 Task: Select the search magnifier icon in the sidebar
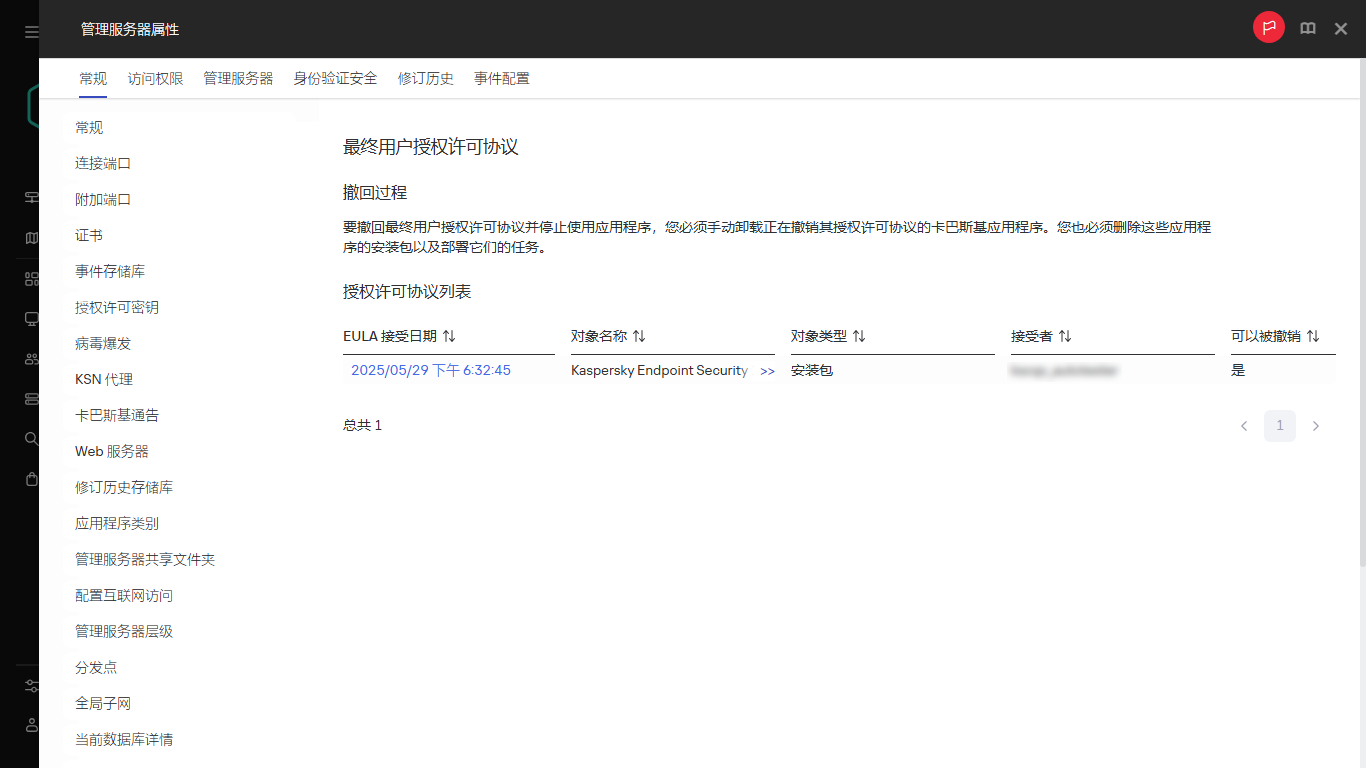coord(30,438)
